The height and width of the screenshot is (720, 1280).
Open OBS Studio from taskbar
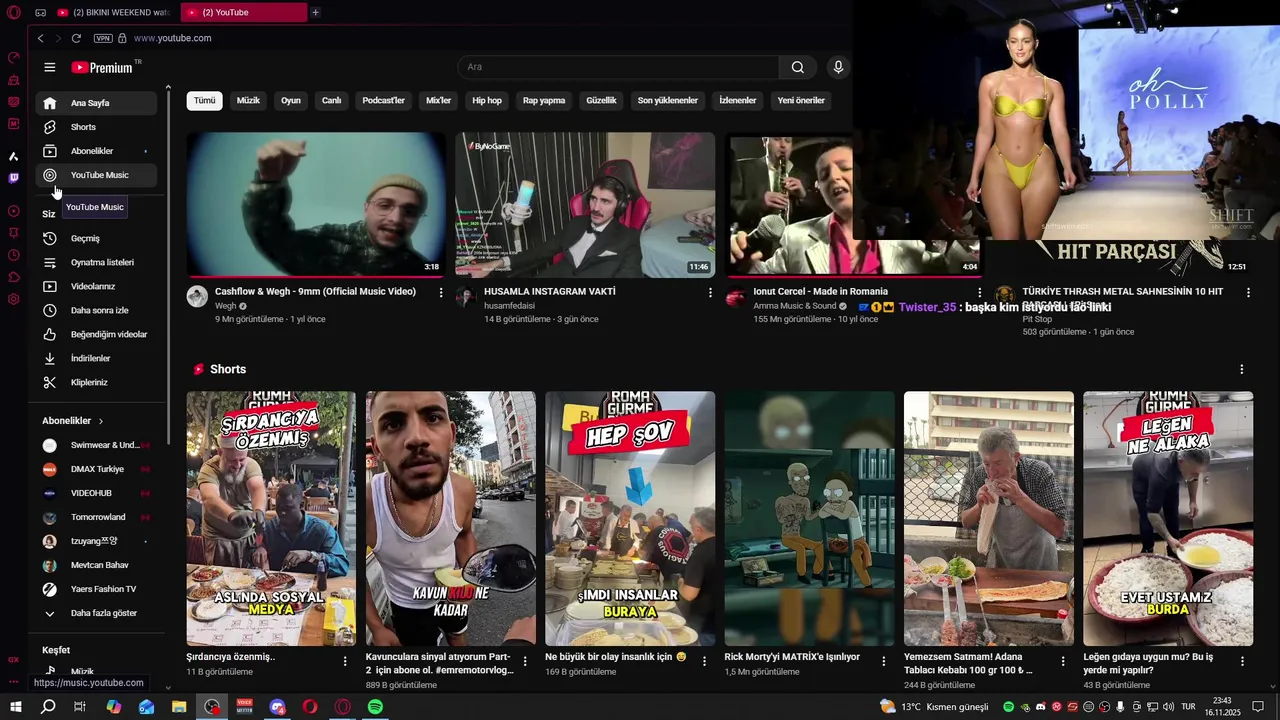coord(212,707)
